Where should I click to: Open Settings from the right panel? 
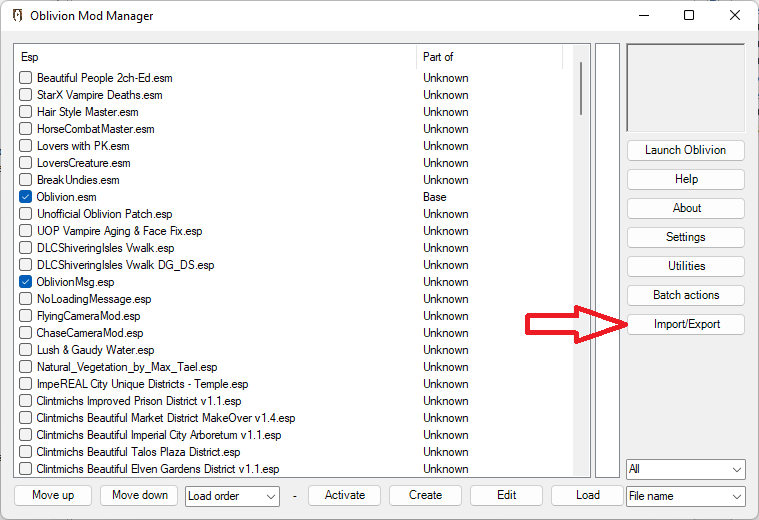685,237
